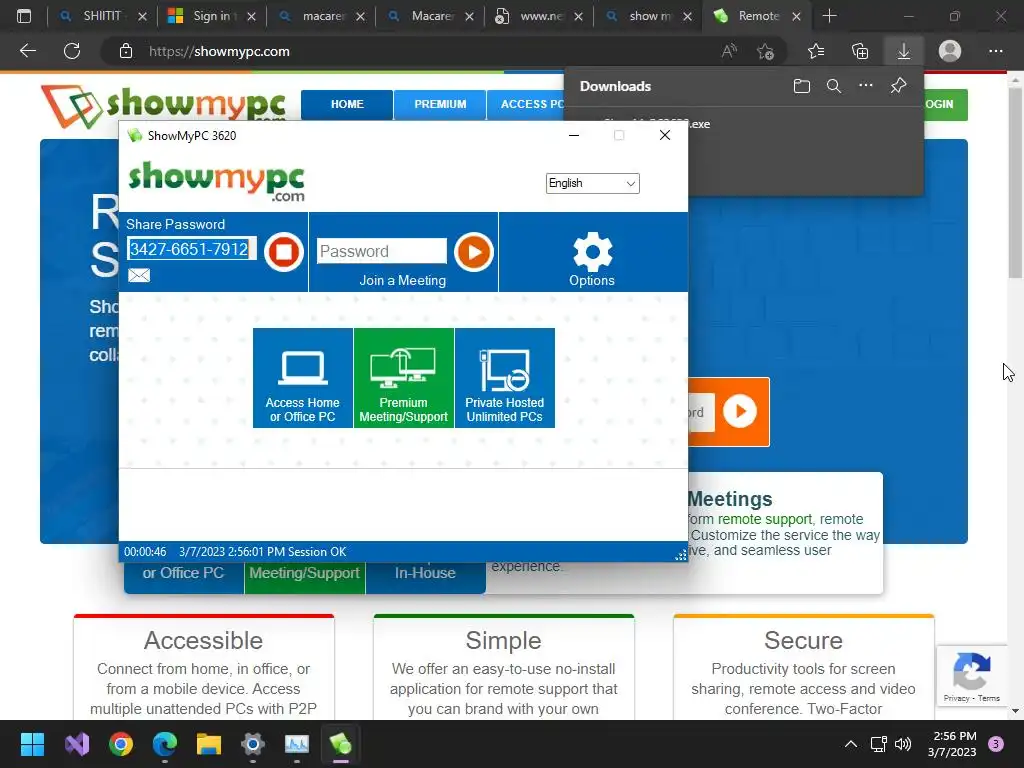Focus the meeting Password input box
This screenshot has width=1024, height=768.
click(x=382, y=251)
